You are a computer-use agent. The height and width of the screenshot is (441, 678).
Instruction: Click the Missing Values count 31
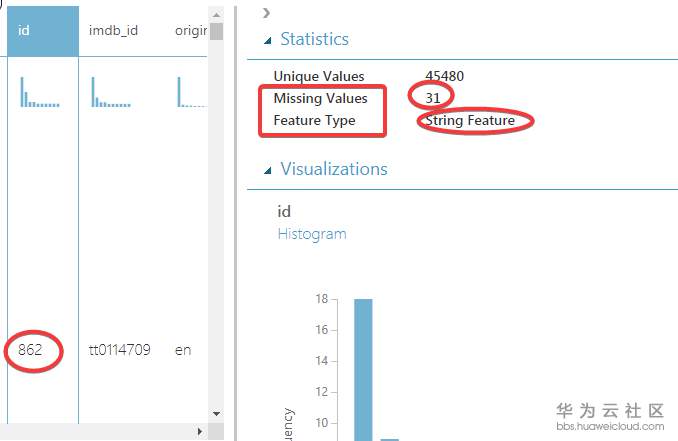click(x=431, y=98)
